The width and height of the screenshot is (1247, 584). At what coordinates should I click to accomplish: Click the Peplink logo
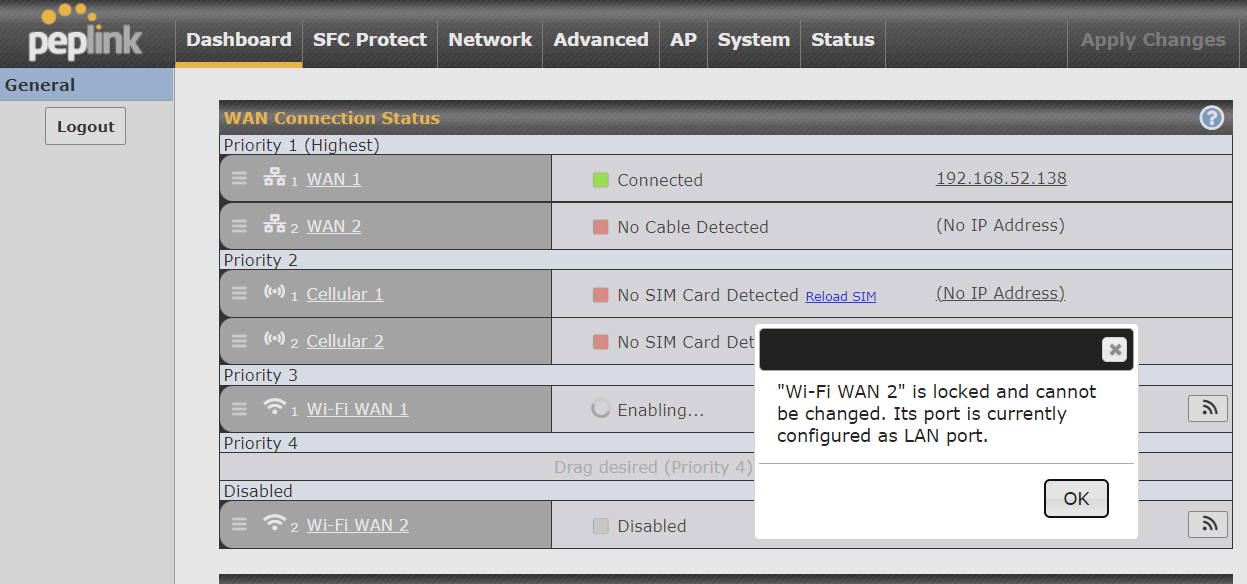point(86,34)
